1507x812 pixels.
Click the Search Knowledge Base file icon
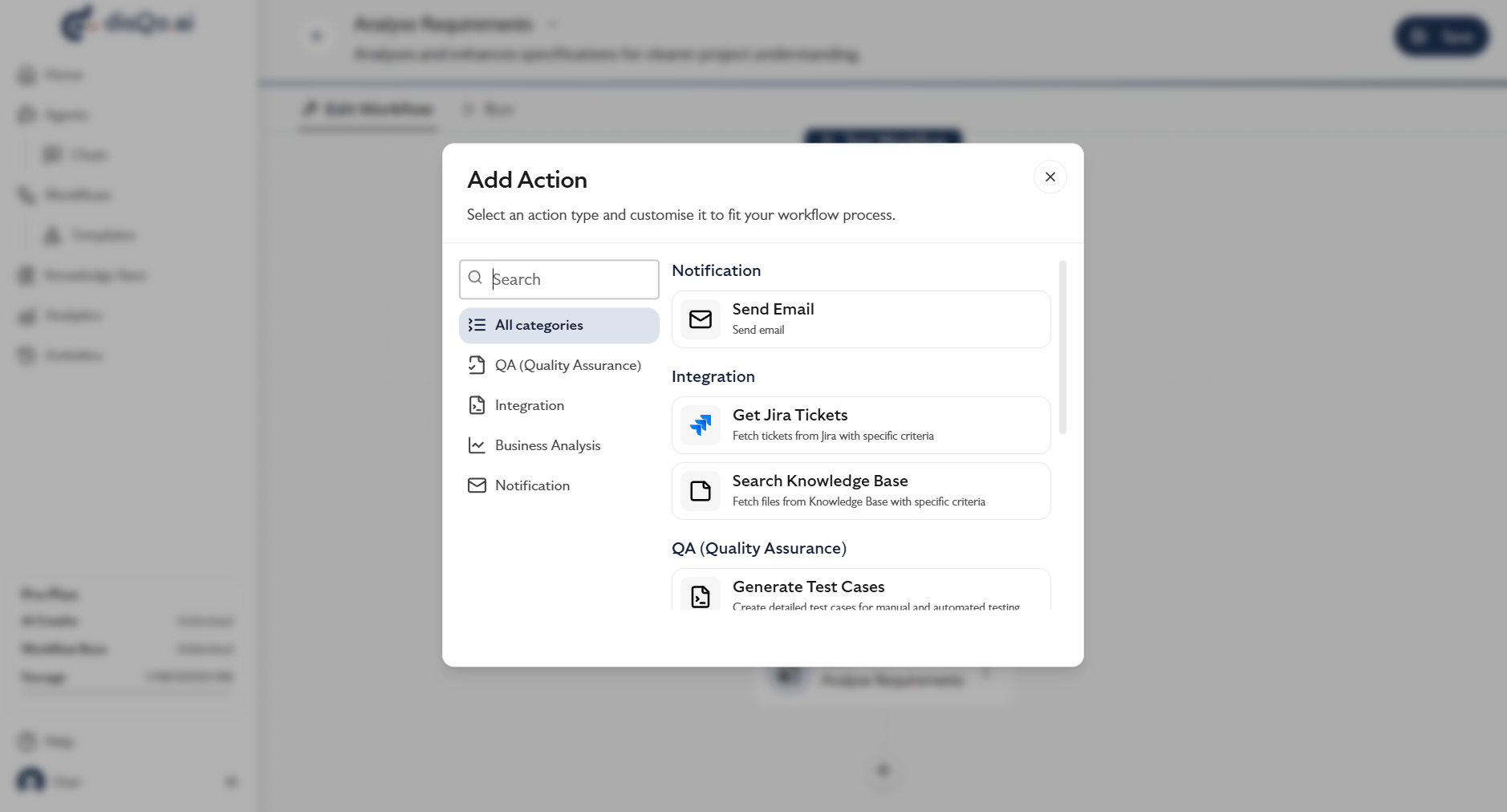coord(701,491)
